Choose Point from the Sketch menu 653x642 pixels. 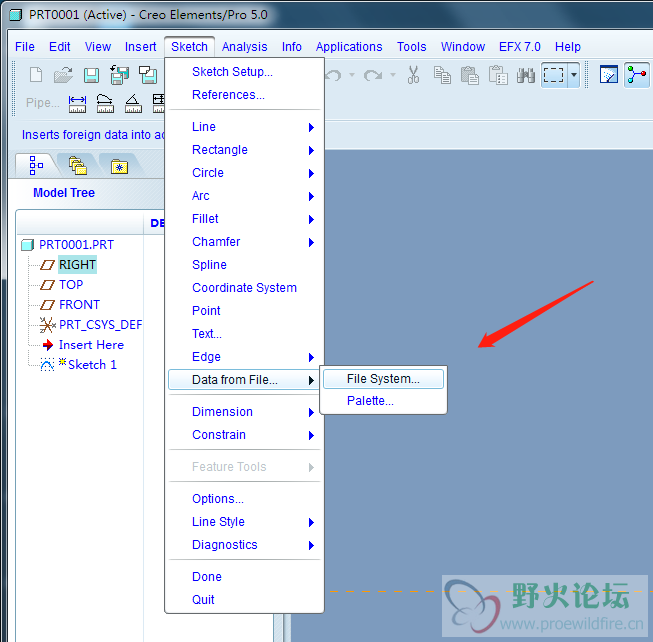[244, 311]
